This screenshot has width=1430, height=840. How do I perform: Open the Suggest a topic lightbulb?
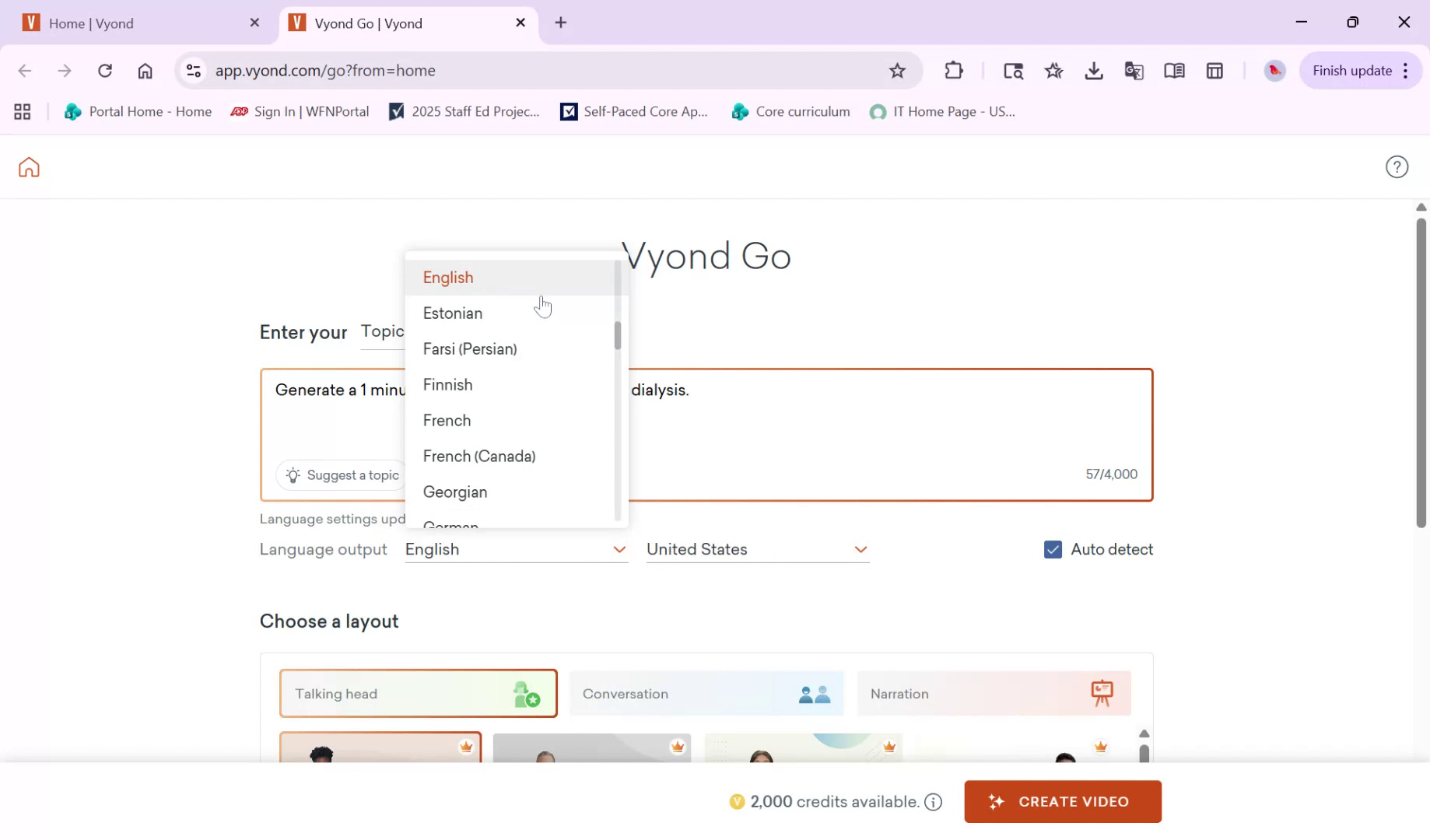point(293,474)
